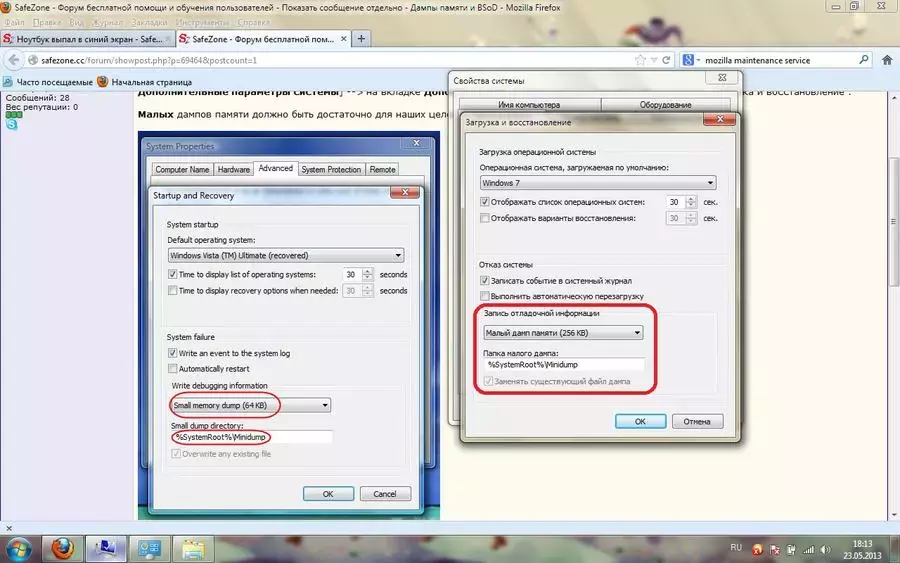Open Начальная страница bookmark

coord(144,82)
